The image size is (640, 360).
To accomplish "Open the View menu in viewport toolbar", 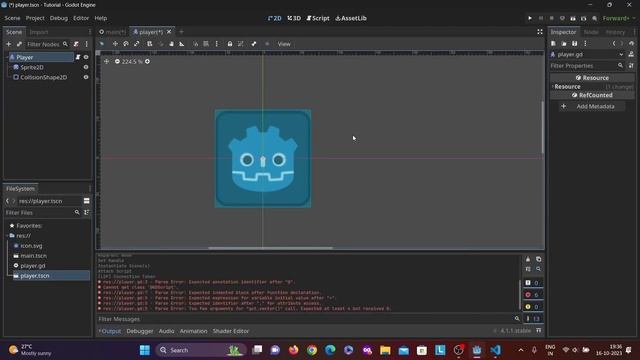I will tap(284, 44).
